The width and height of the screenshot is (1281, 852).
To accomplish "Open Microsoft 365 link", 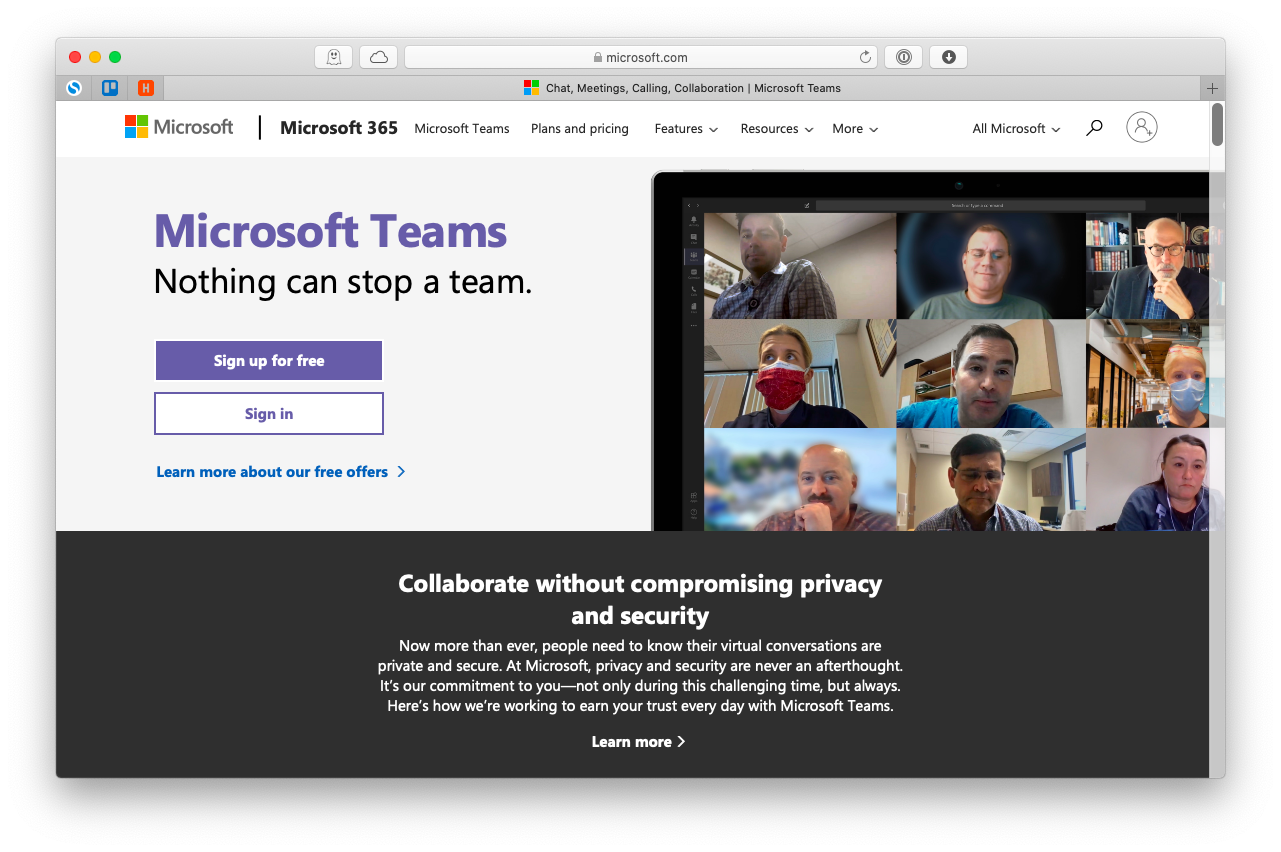I will pyautogui.click(x=339, y=128).
